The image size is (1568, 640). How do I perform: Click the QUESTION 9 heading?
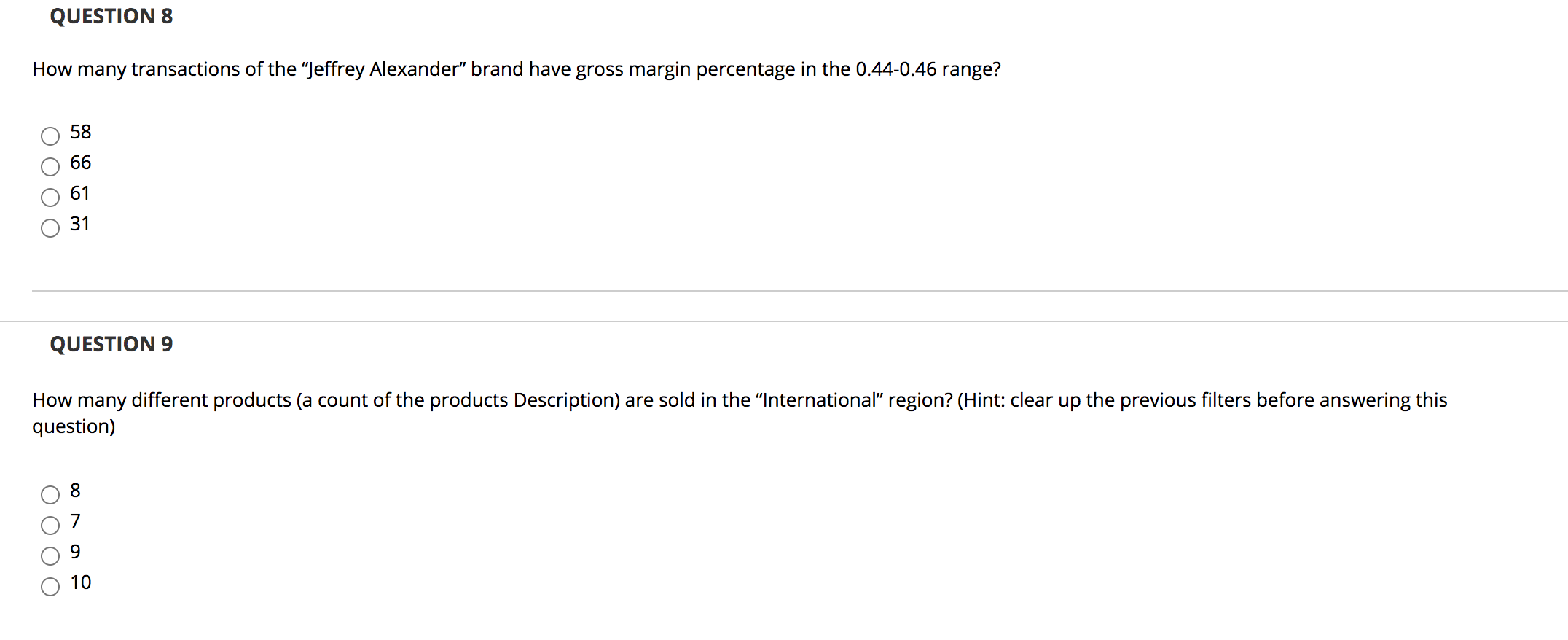click(x=111, y=344)
